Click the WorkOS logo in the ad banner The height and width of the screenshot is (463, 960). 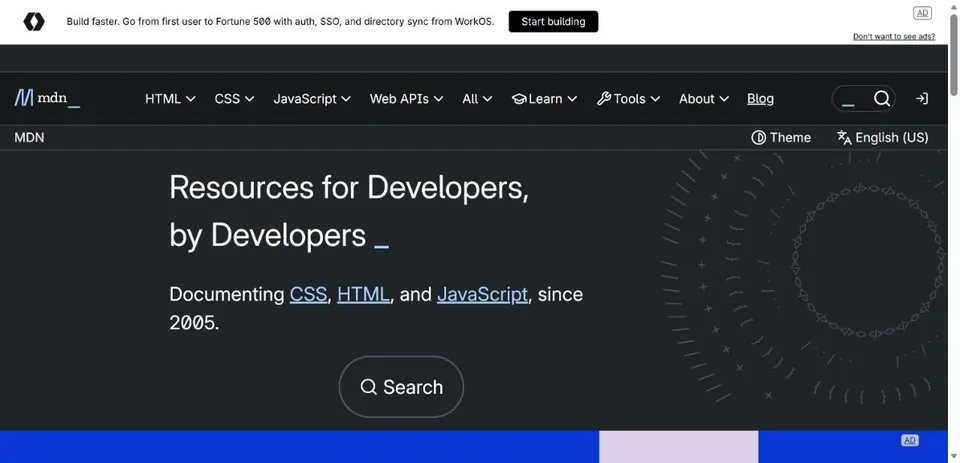coord(34,21)
